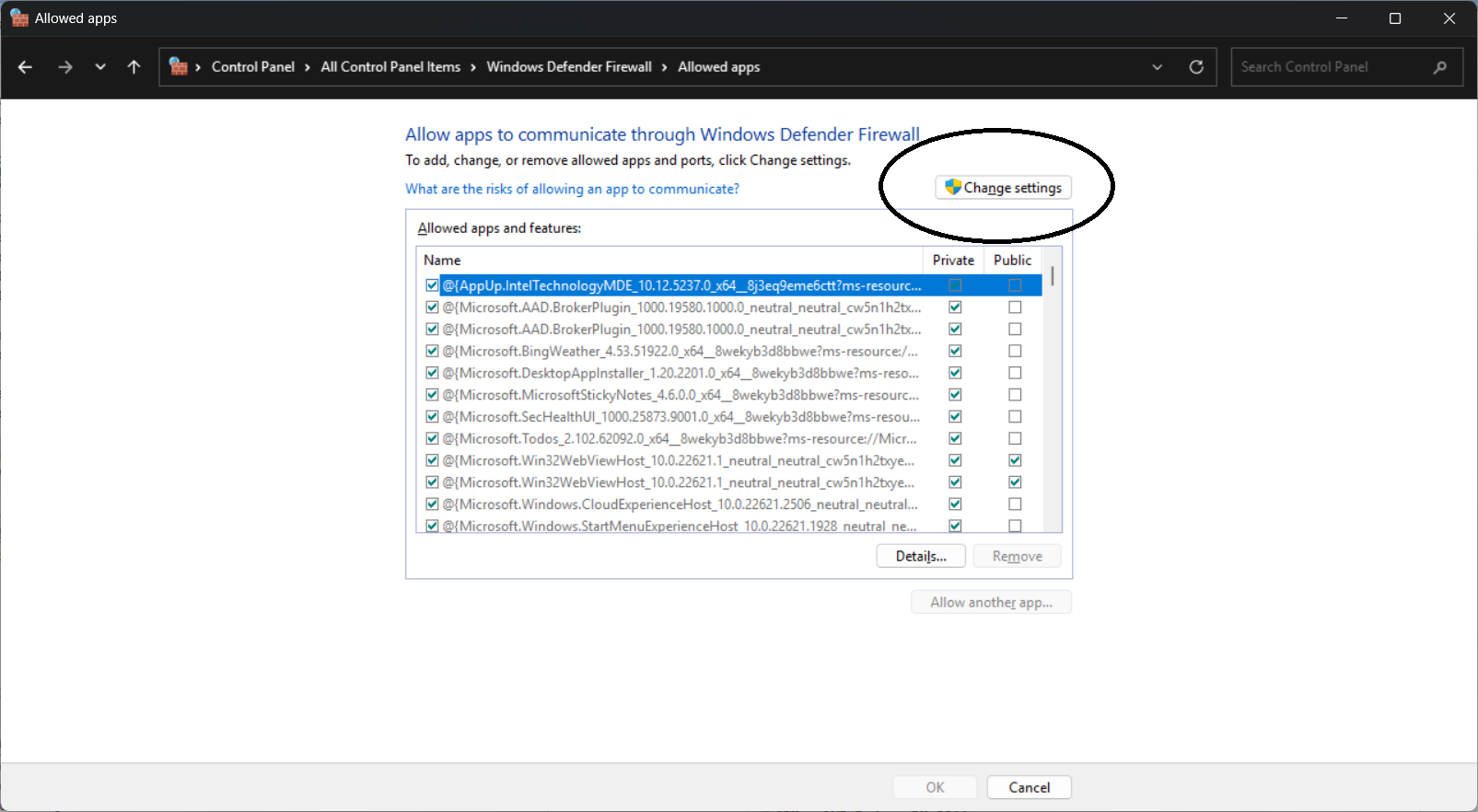
Task: Click the Private column header
Action: tap(953, 261)
